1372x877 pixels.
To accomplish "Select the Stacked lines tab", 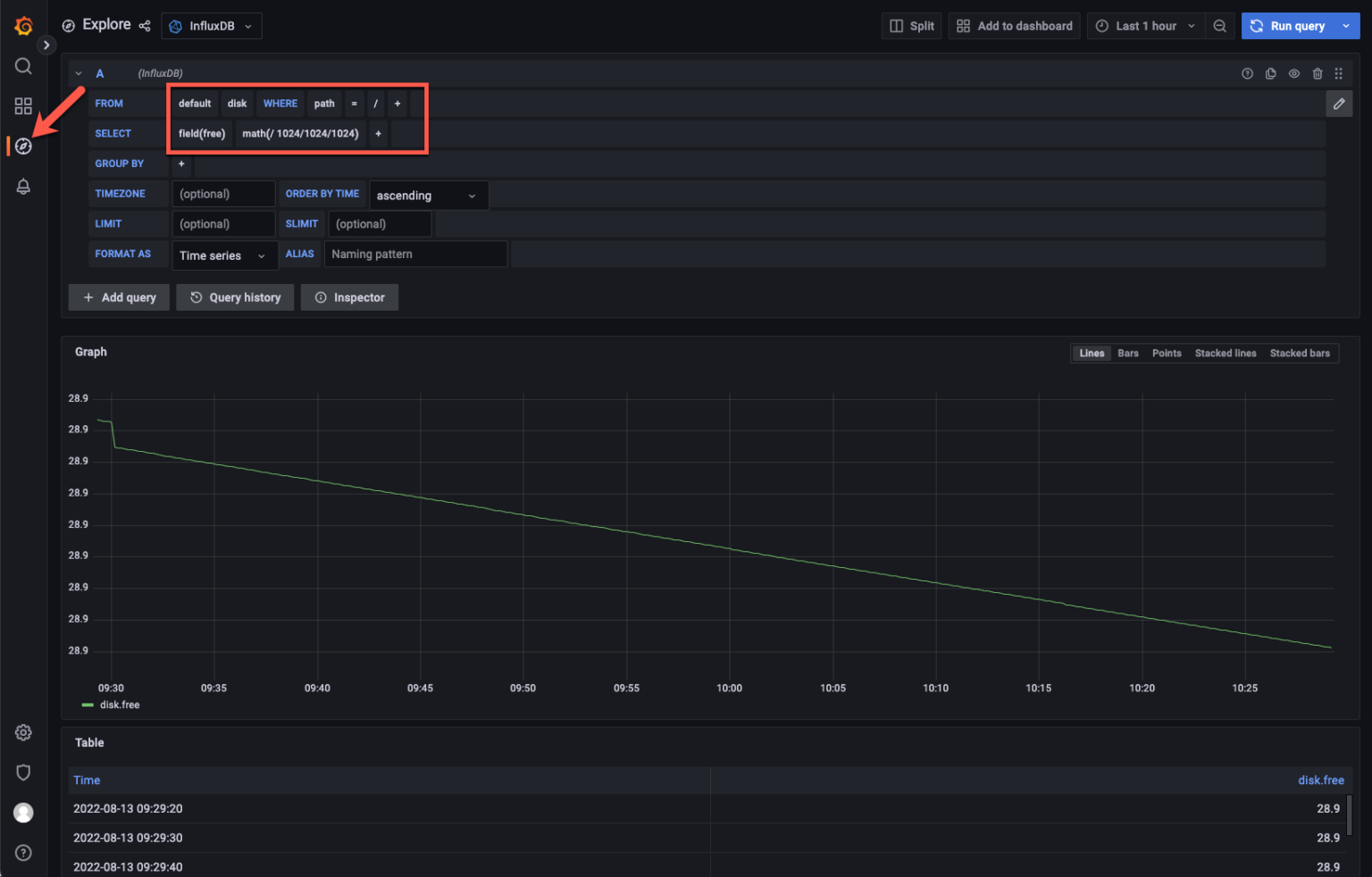I will coord(1225,353).
